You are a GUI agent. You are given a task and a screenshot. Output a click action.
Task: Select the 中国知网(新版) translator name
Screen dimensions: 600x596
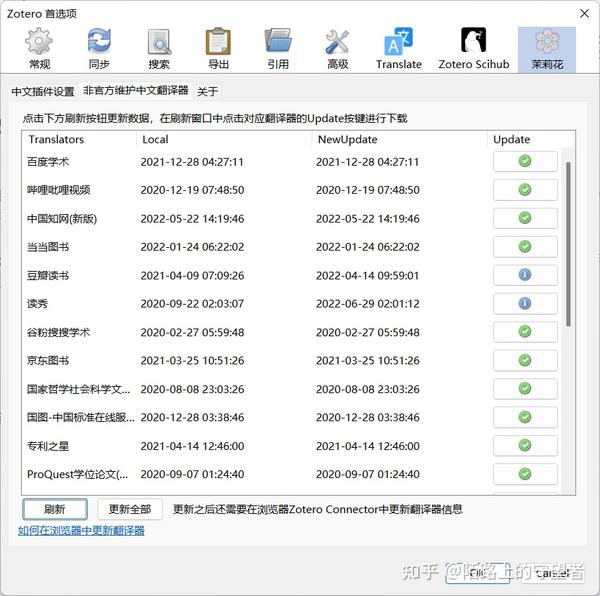coord(62,219)
